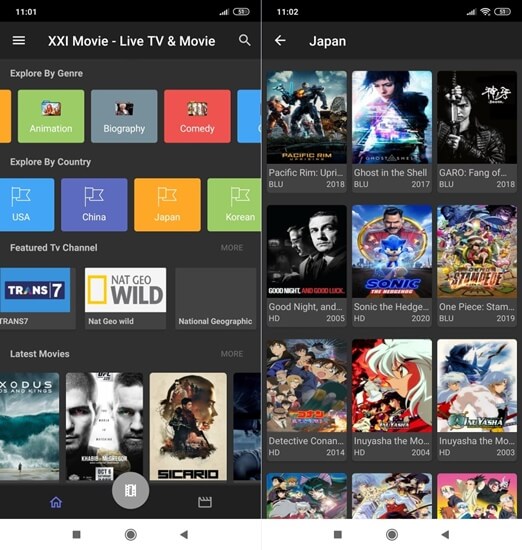Viewport: 522px width, 550px height.
Task: Open Inuyasha the Movie 2003 card
Action: (477, 400)
